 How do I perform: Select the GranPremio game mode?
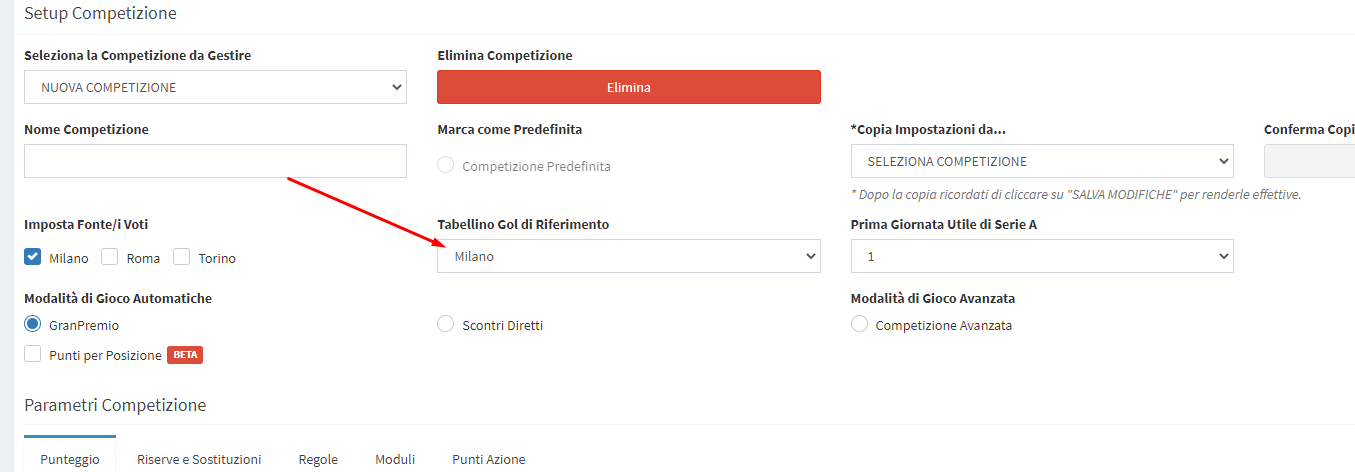coord(33,324)
